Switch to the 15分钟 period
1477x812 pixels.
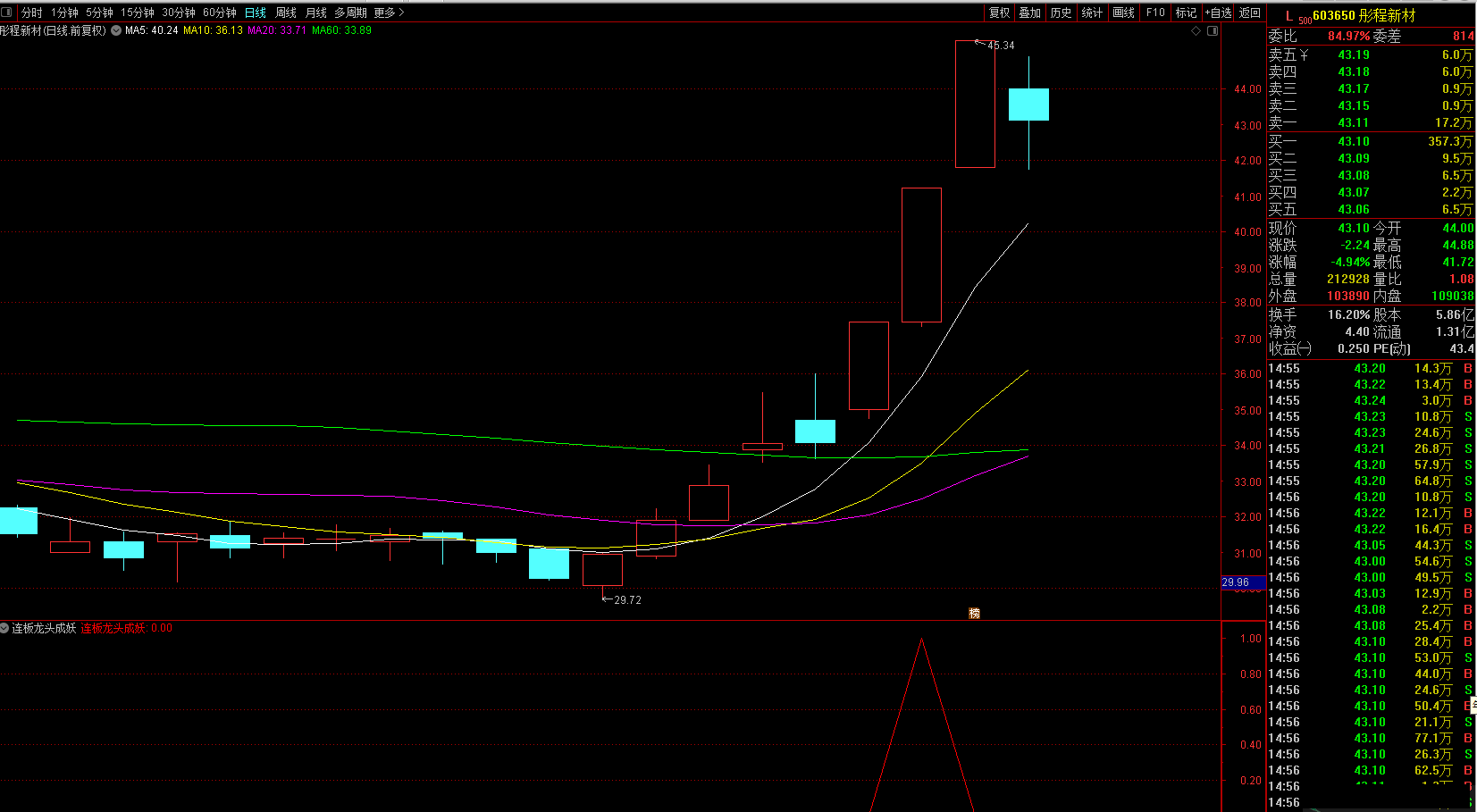pos(138,13)
